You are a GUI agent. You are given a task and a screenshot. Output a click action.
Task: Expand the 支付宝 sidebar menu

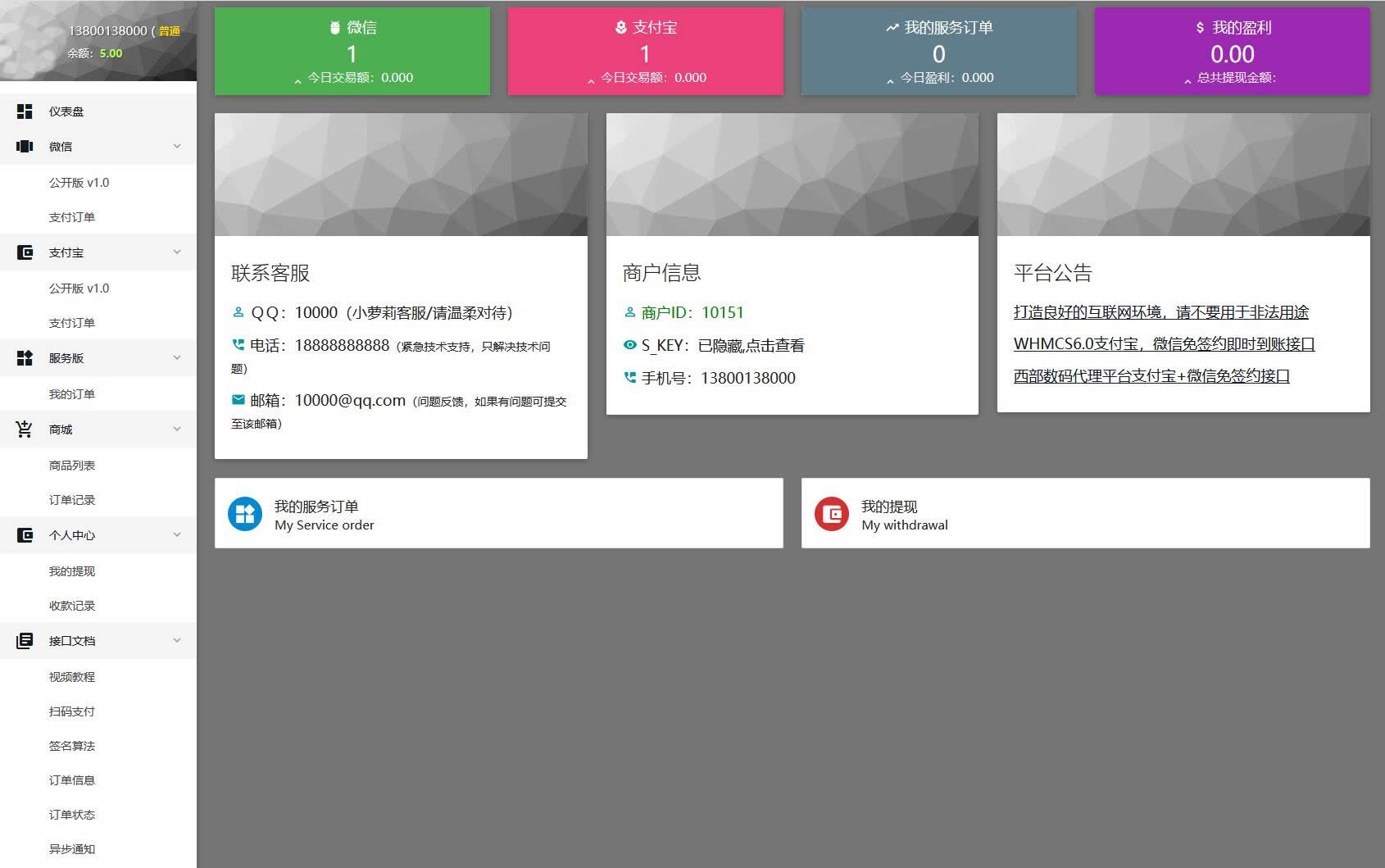click(x=176, y=252)
